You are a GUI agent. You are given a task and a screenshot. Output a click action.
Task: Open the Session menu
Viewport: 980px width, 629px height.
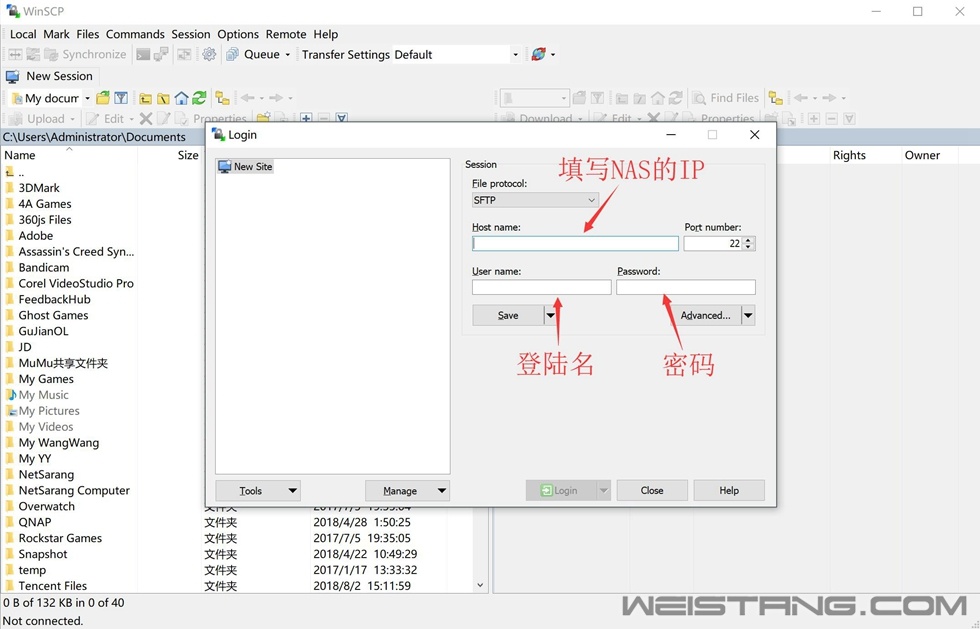[191, 34]
